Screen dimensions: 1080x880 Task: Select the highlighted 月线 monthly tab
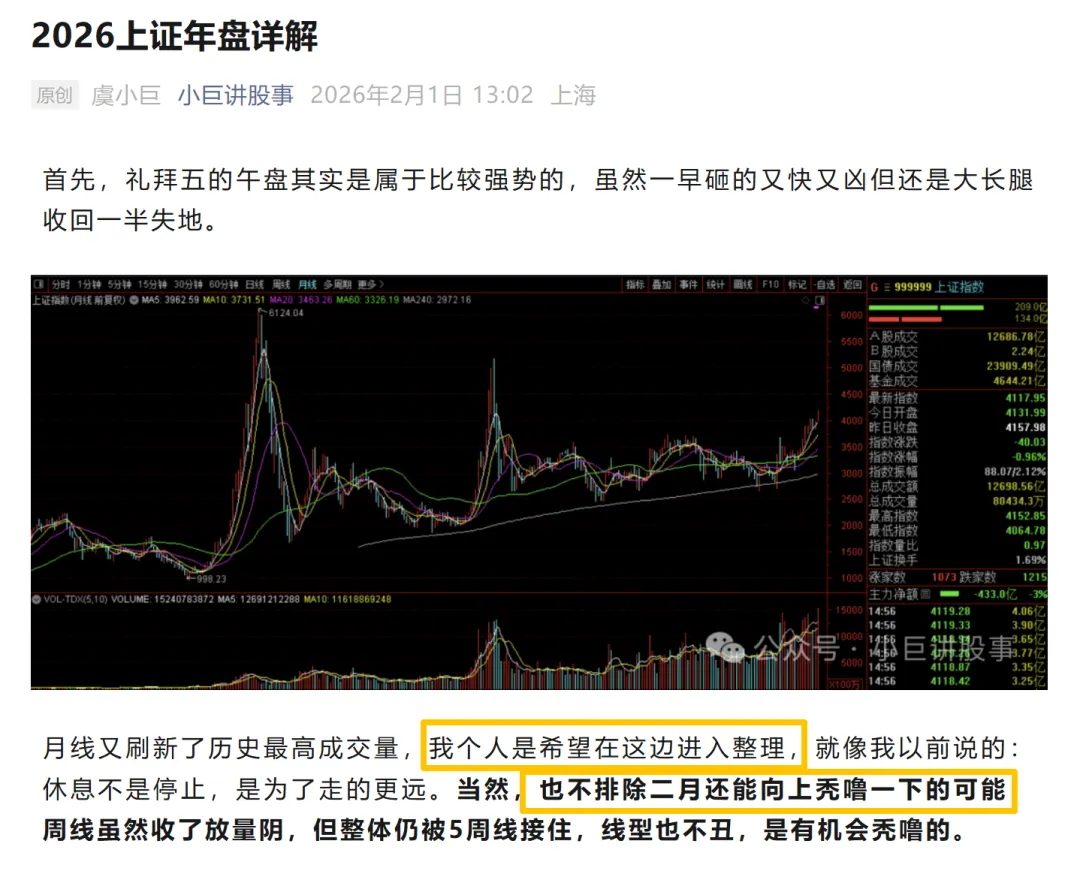pos(307,284)
